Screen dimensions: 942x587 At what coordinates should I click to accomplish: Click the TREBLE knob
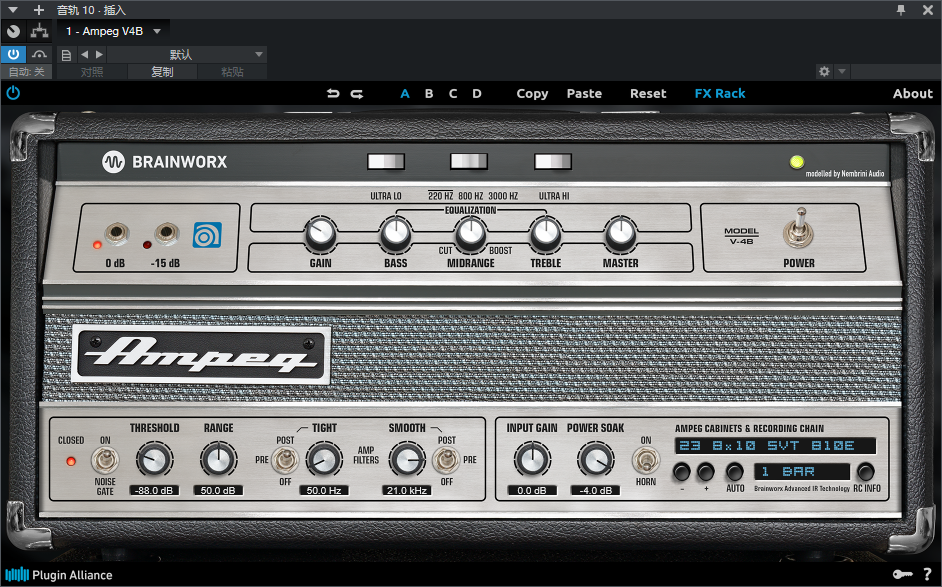click(545, 234)
